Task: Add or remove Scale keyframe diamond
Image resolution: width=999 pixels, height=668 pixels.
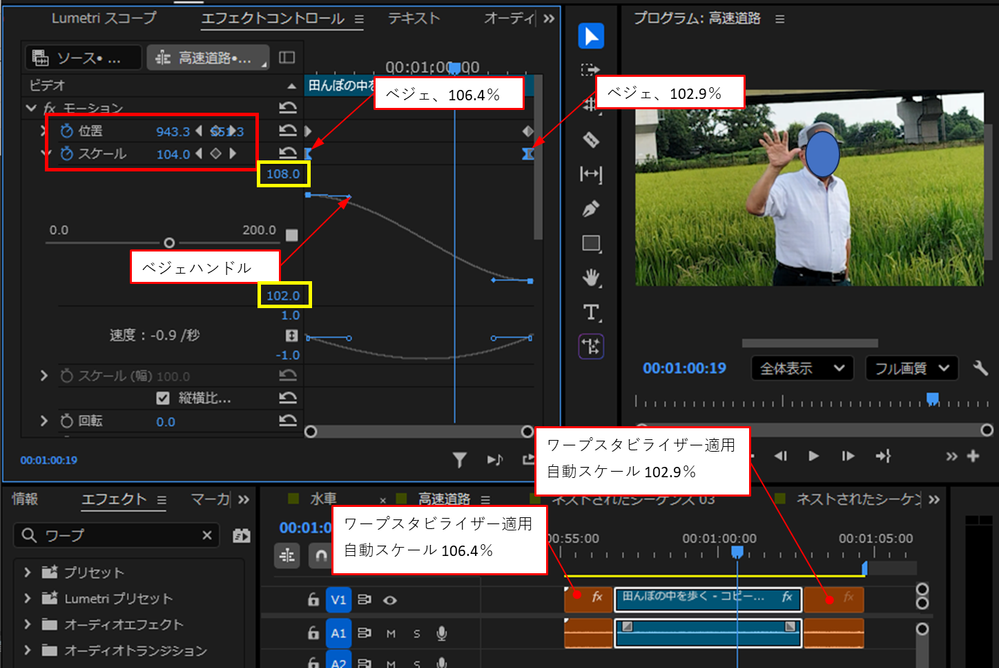Action: [216, 154]
